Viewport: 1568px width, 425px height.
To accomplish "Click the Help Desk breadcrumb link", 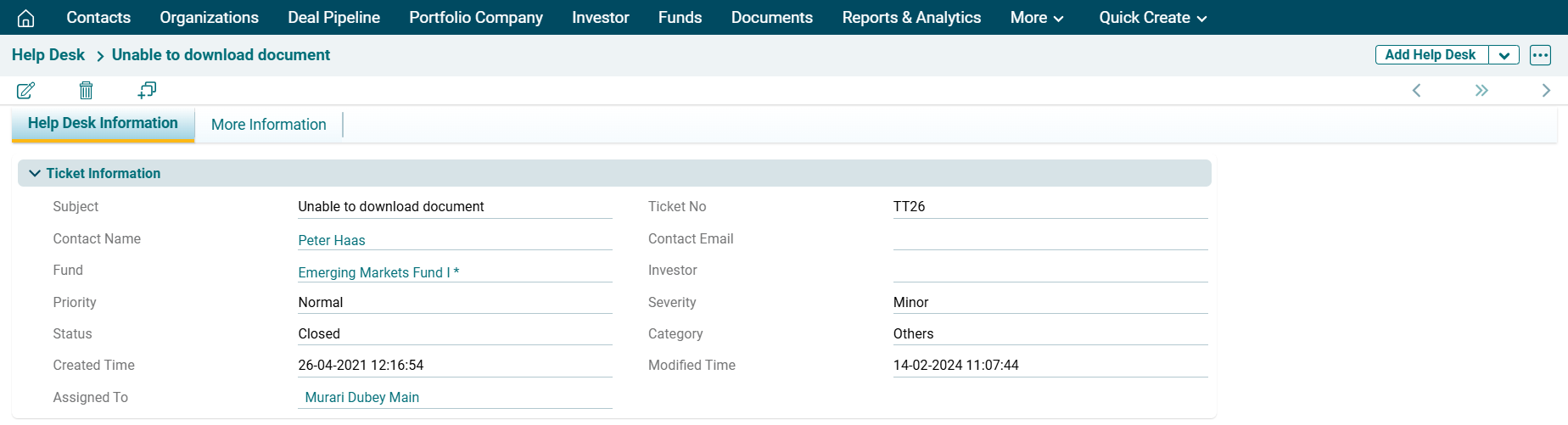I will (x=48, y=55).
